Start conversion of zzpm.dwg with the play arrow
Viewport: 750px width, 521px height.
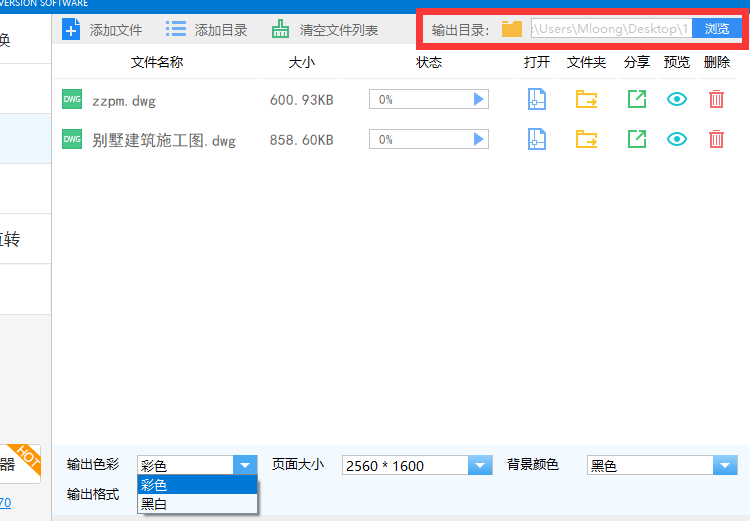(478, 99)
